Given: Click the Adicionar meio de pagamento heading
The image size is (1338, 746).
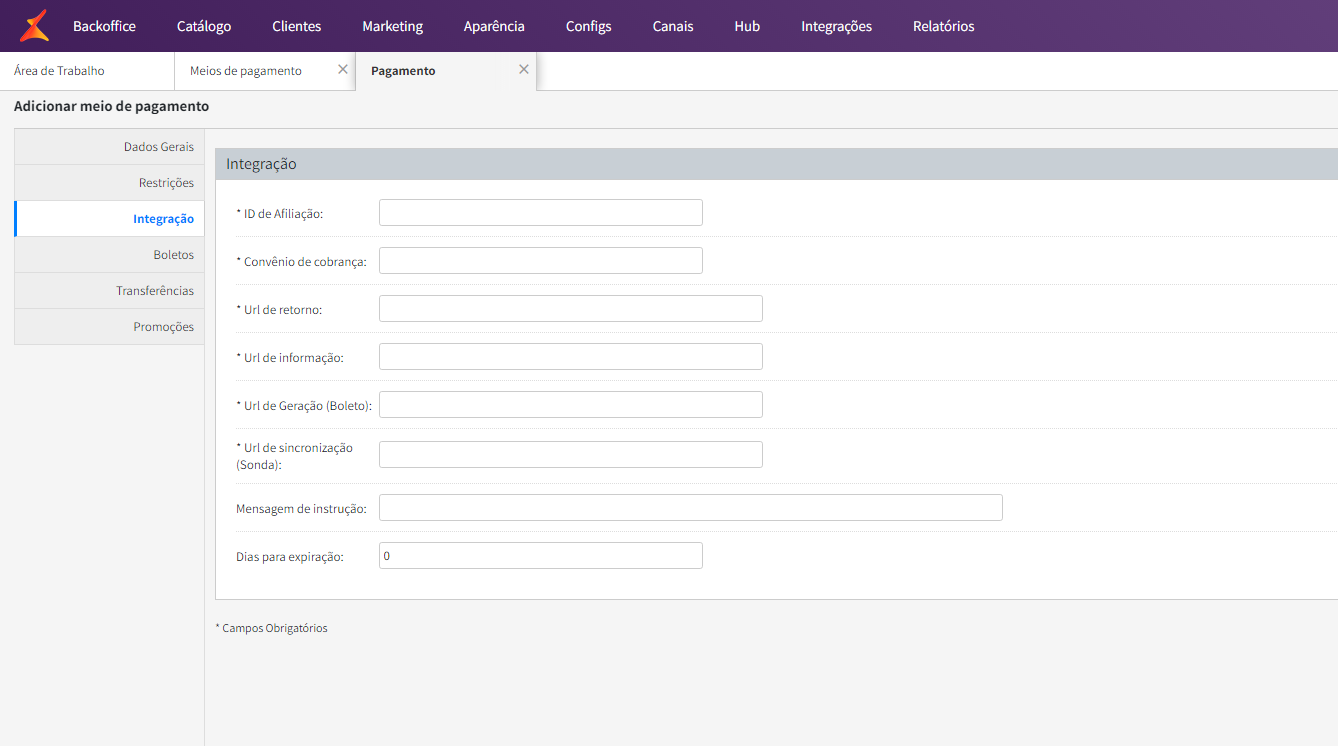Looking at the screenshot, I should pyautogui.click(x=112, y=106).
